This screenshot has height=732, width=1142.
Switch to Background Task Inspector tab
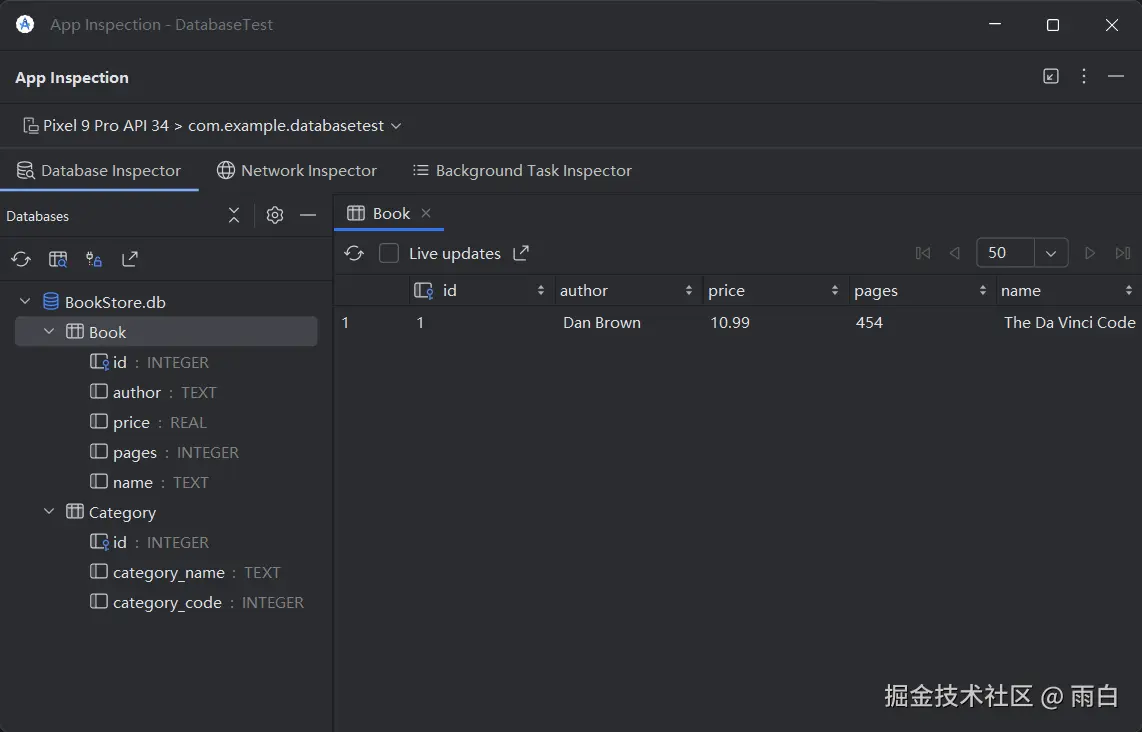coord(521,170)
